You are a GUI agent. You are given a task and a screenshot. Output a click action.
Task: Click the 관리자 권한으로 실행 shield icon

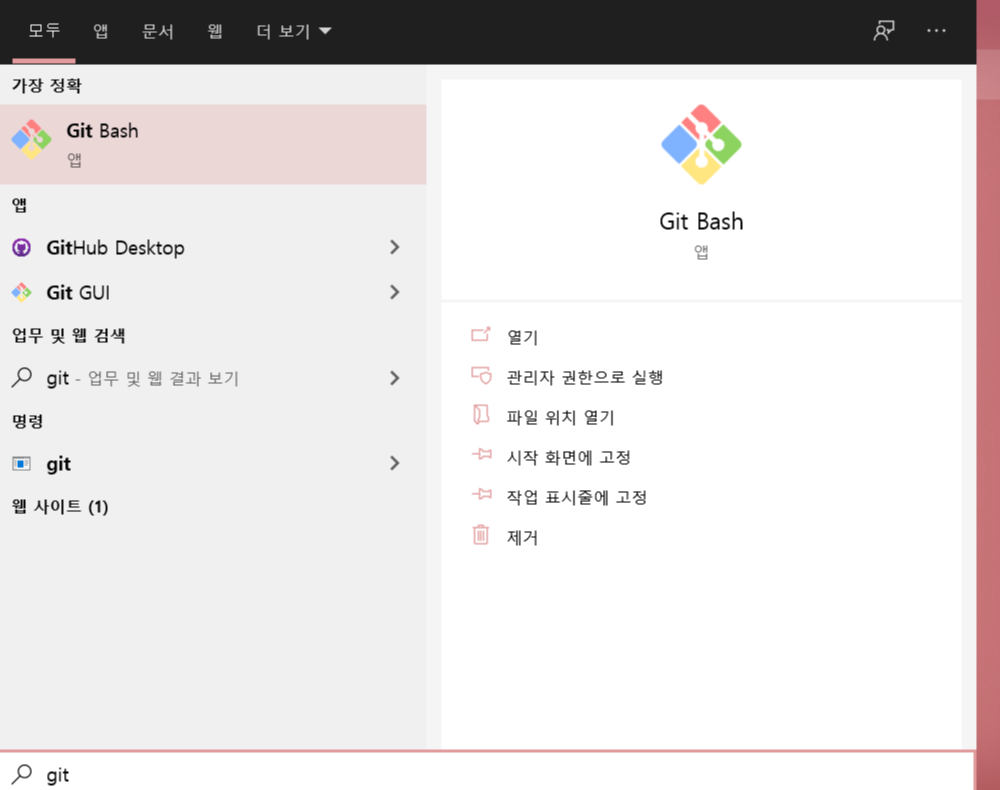coord(481,375)
